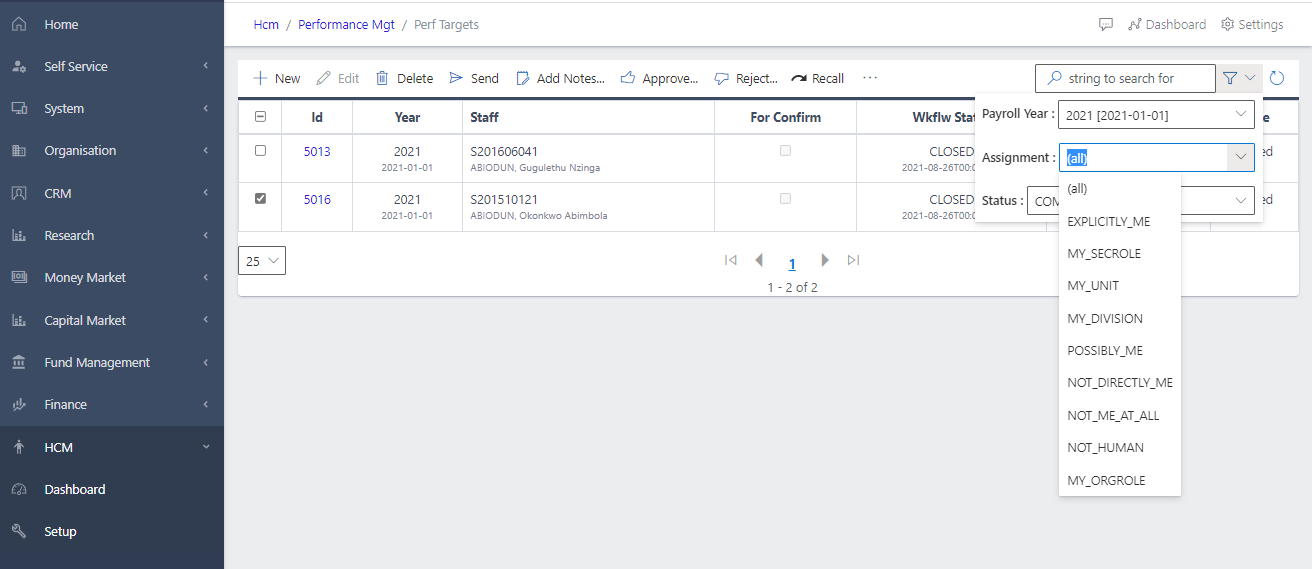Click the string to search for field
The width and height of the screenshot is (1312, 569).
pos(1125,78)
